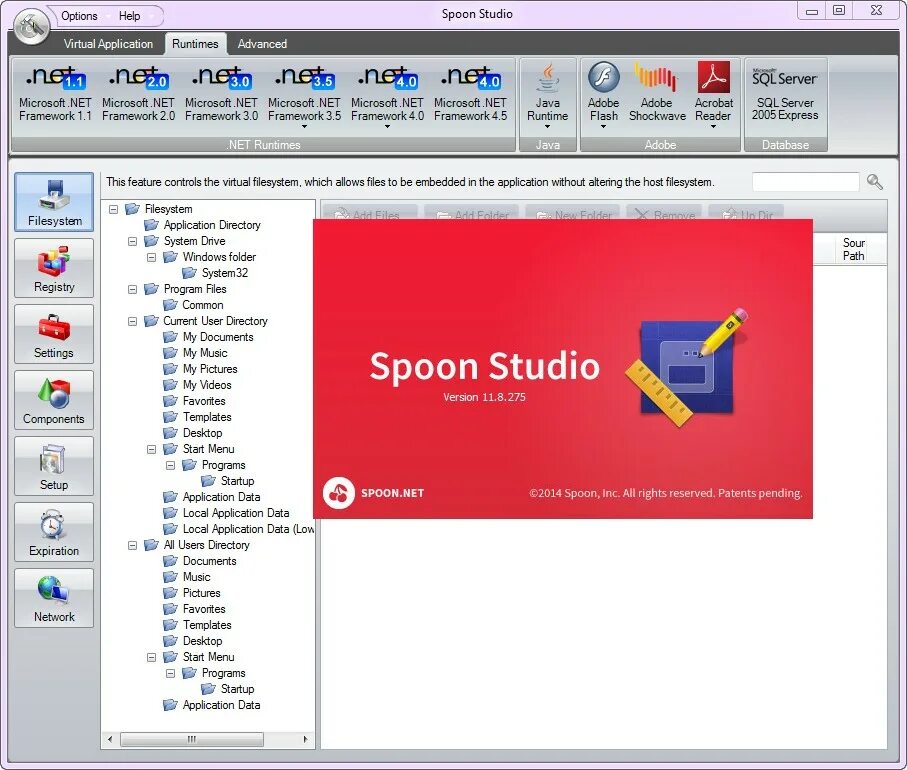Image resolution: width=907 pixels, height=770 pixels.
Task: Click the Spoon.net cherry logo on splash
Action: pos(338,493)
